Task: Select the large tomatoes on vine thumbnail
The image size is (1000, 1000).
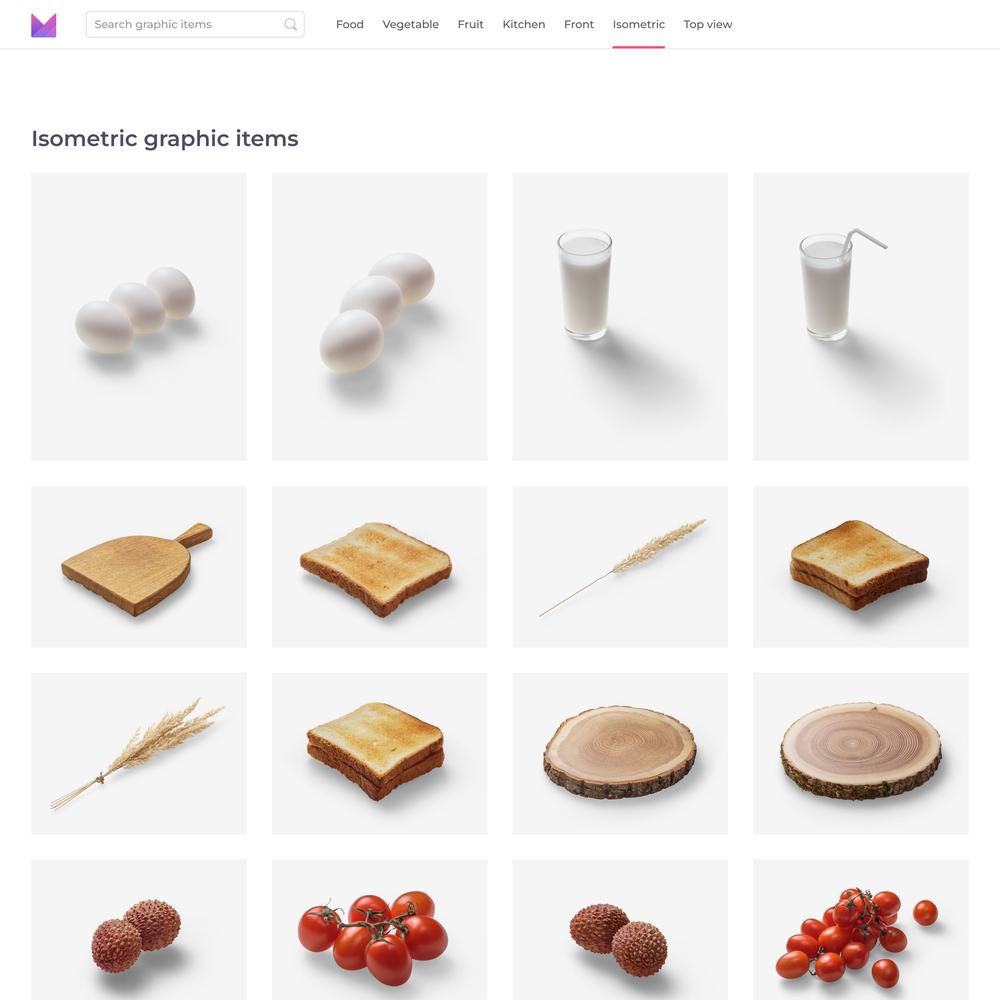Action: (379, 930)
